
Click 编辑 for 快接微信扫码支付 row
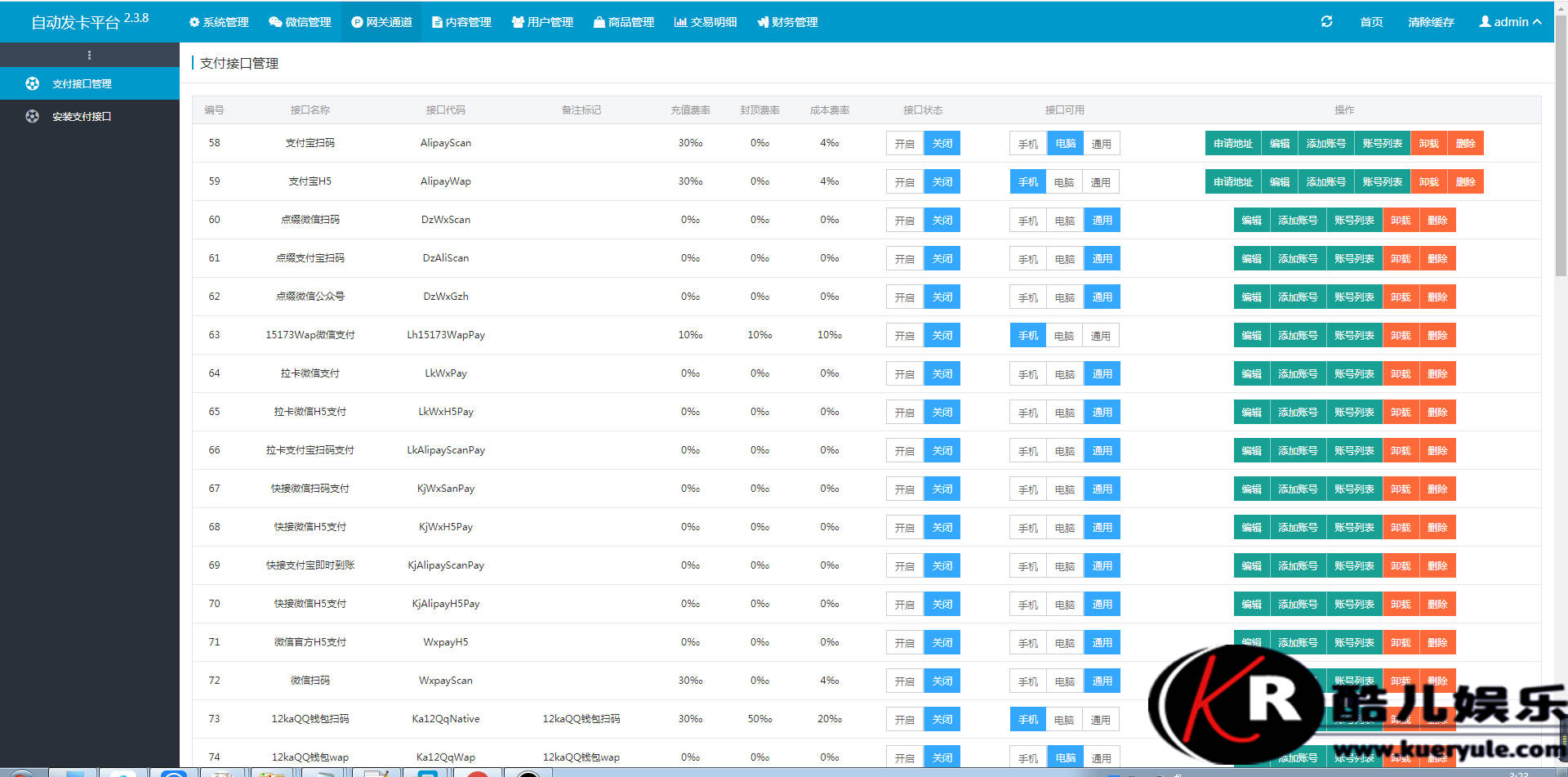[x=1251, y=489]
